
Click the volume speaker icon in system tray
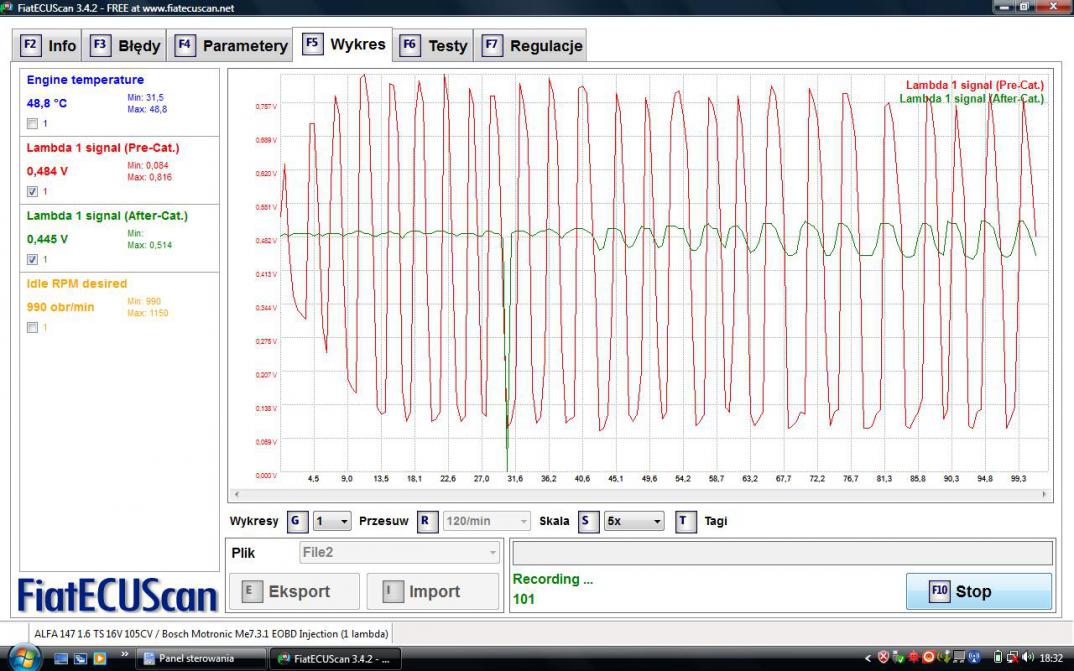tap(1027, 658)
